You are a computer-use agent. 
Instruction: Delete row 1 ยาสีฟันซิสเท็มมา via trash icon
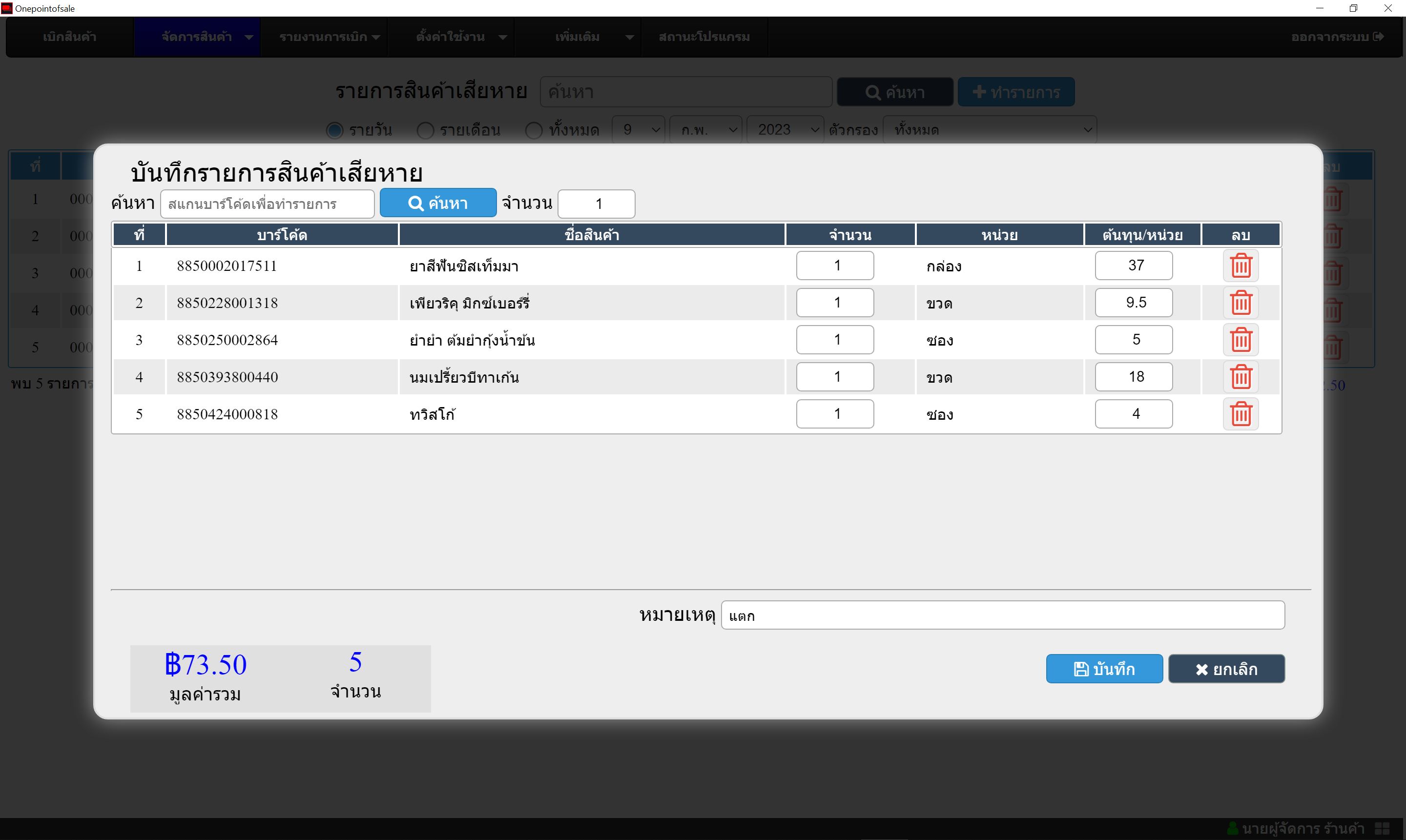(x=1240, y=266)
